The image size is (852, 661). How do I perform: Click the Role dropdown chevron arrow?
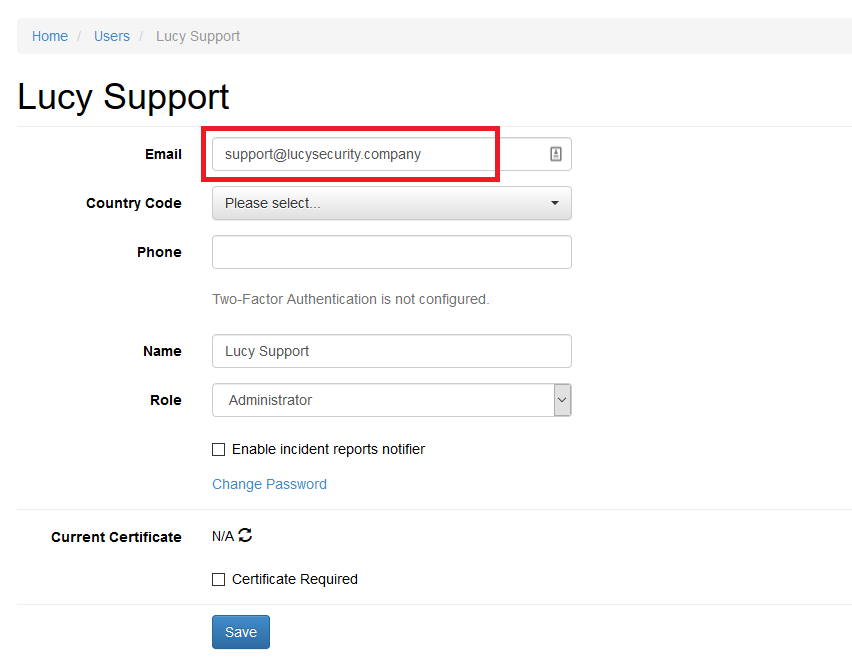[x=562, y=400]
